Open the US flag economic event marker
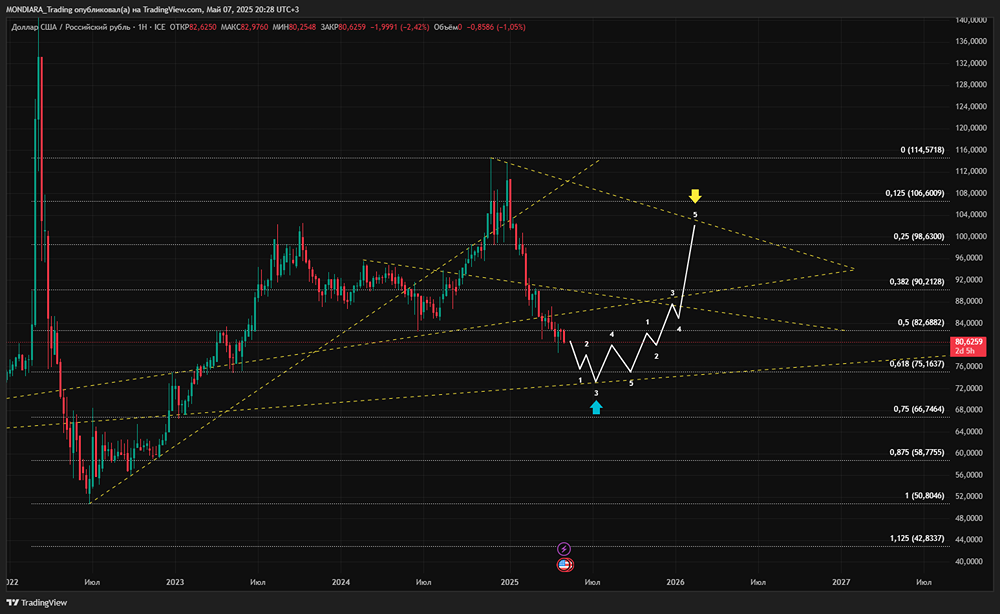Screen dimensions: 1000x614 coord(565,564)
